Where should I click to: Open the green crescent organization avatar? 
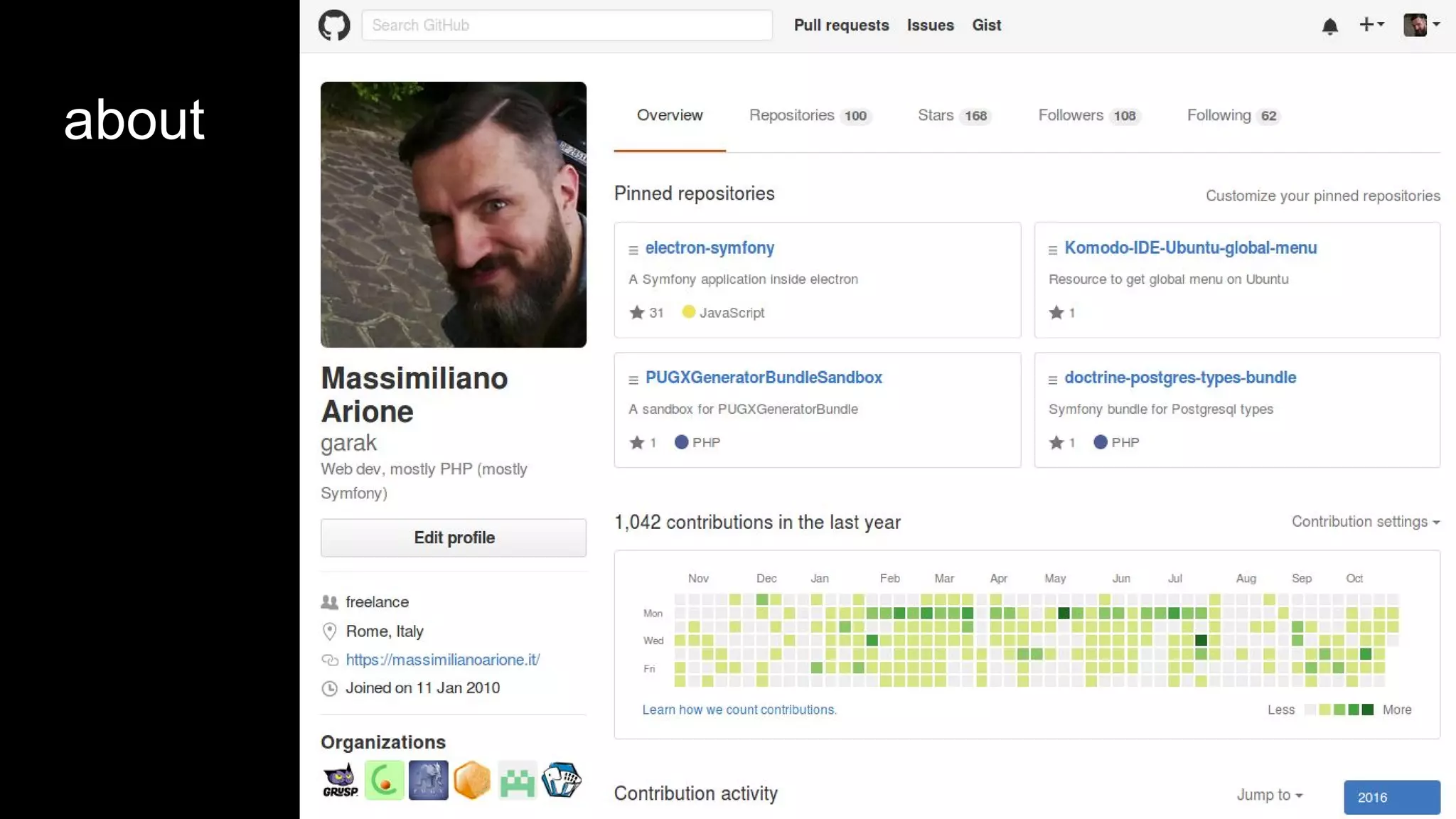(385, 781)
